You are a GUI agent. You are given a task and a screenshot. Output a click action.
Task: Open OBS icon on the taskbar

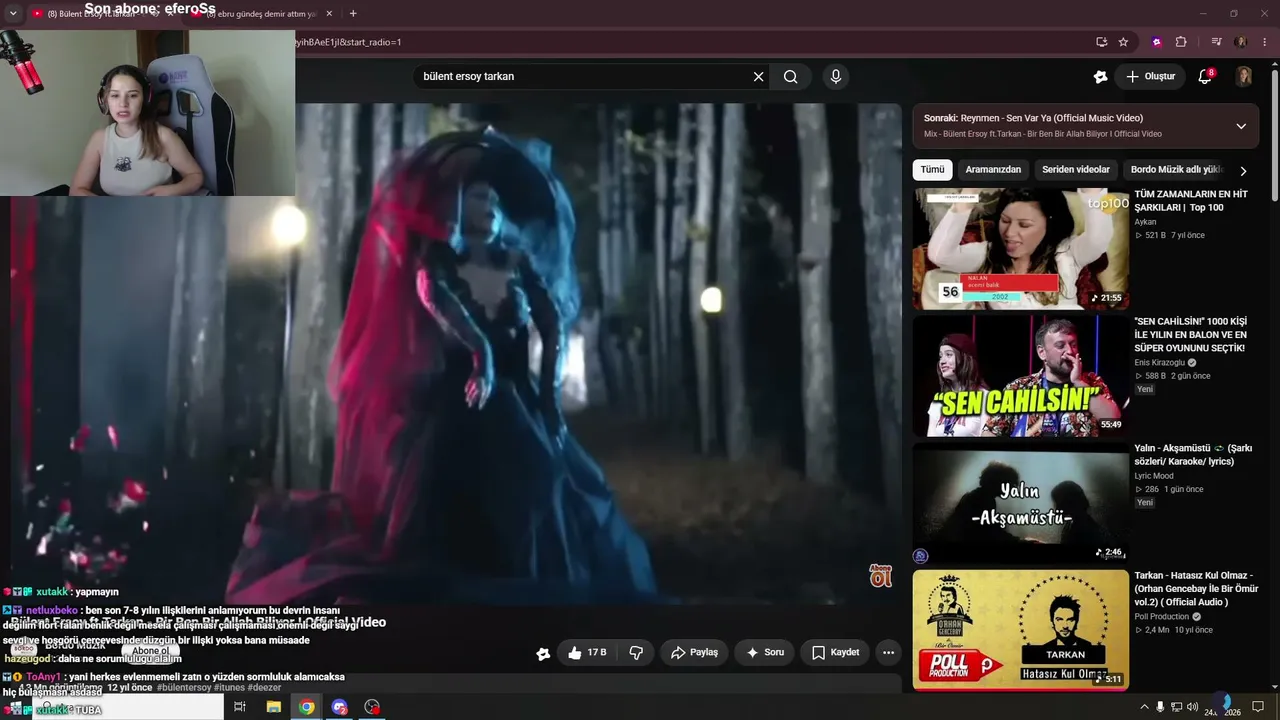pyautogui.click(x=372, y=707)
